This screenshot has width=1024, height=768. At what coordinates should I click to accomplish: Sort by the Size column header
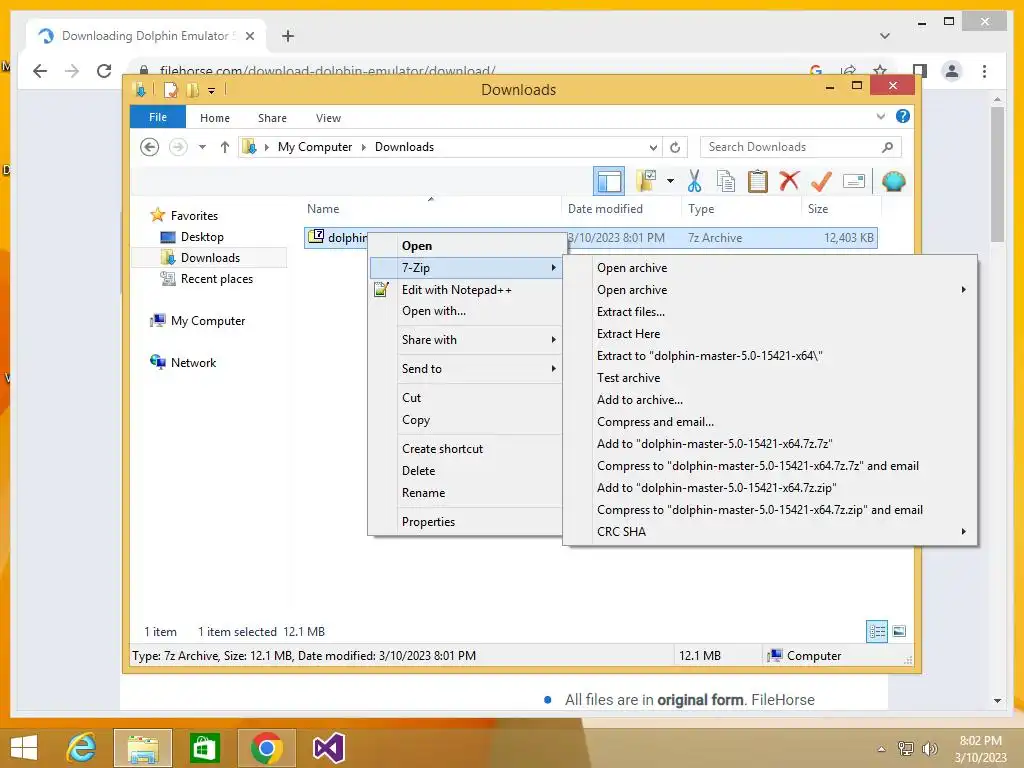tap(841, 209)
